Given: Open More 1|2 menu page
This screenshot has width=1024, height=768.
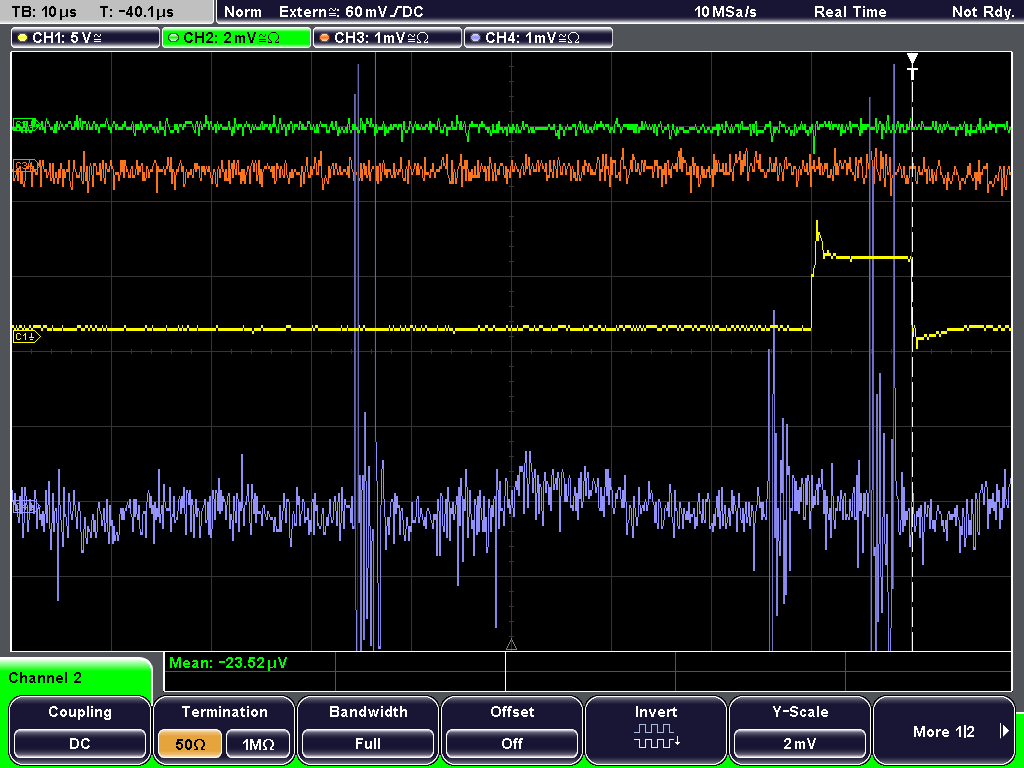Looking at the screenshot, I should [944, 731].
